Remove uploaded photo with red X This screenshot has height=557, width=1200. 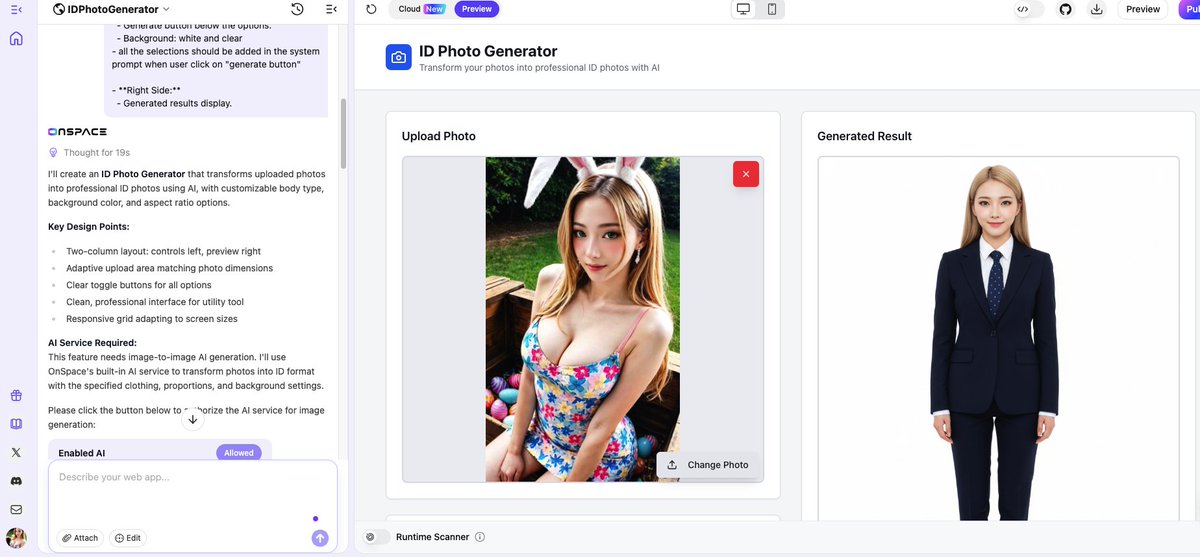click(746, 174)
